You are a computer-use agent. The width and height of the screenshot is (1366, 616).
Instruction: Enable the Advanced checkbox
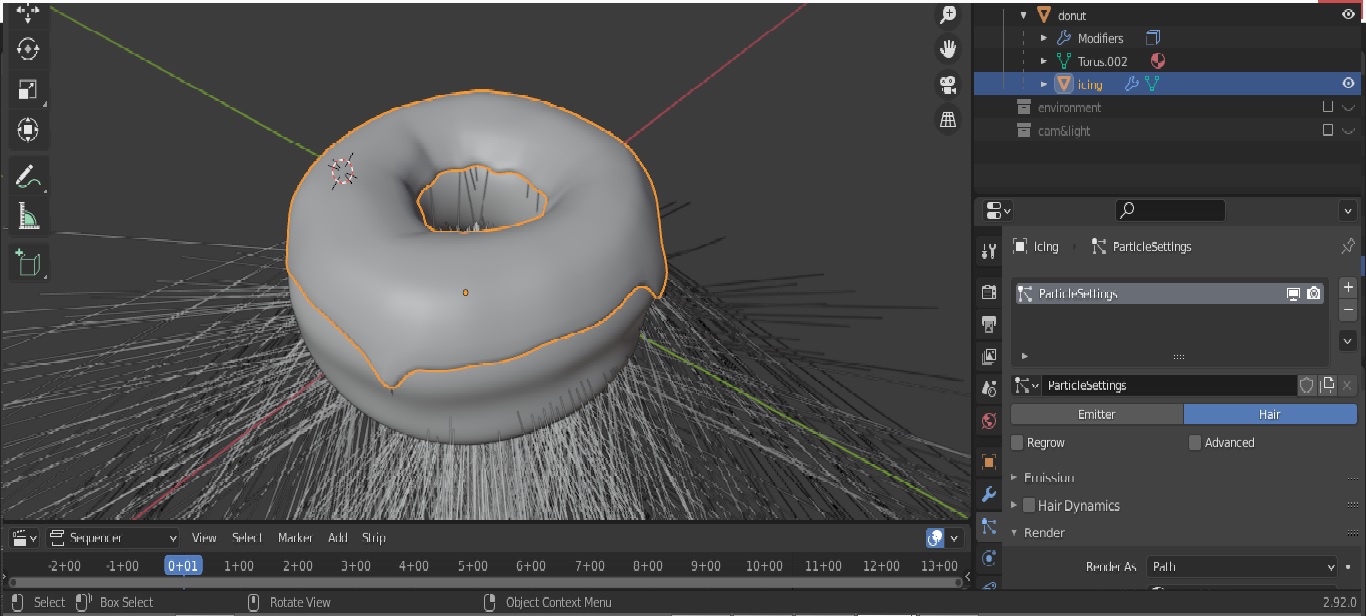click(1194, 442)
